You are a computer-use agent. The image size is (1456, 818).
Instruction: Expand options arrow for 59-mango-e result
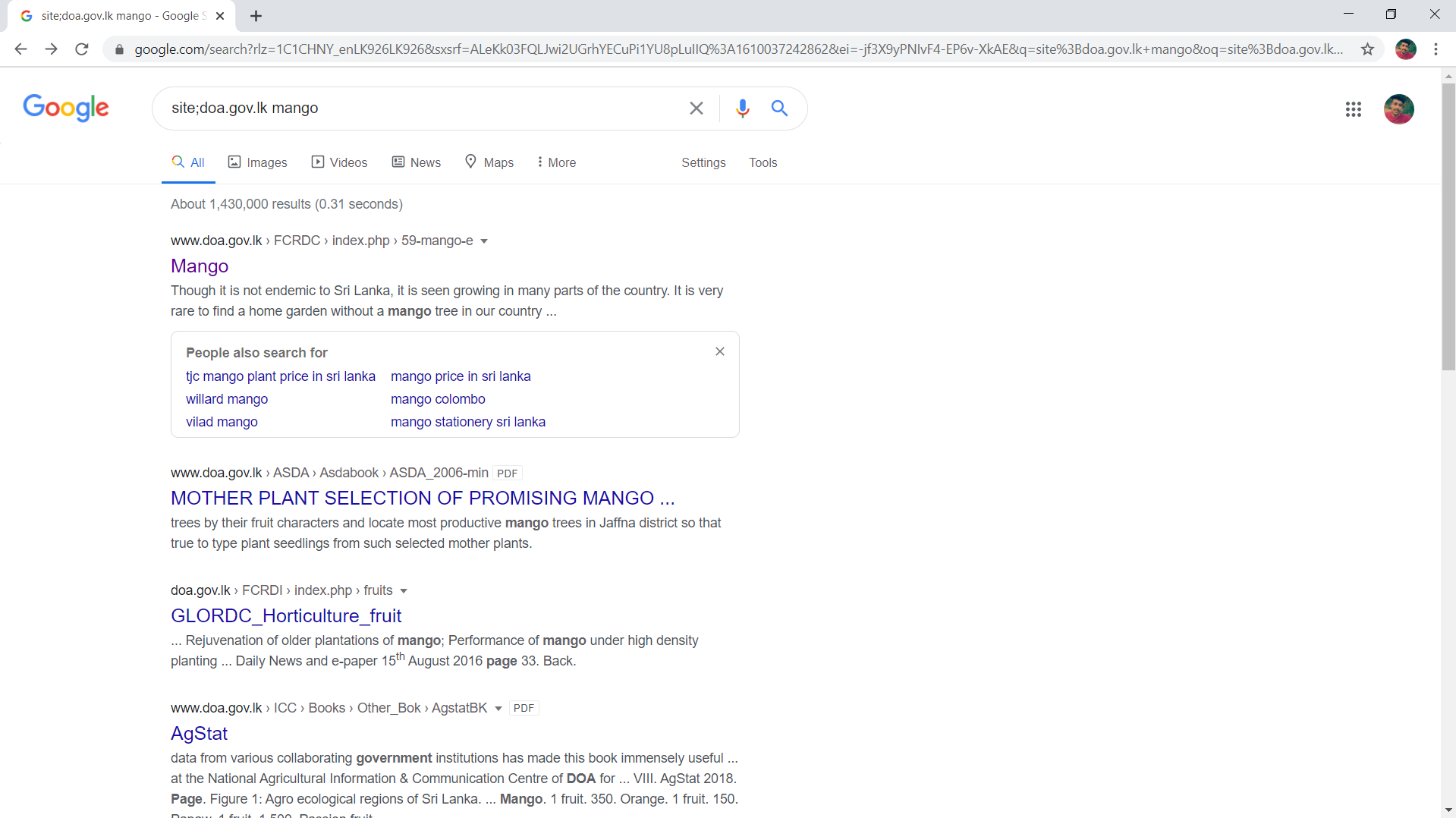484,241
